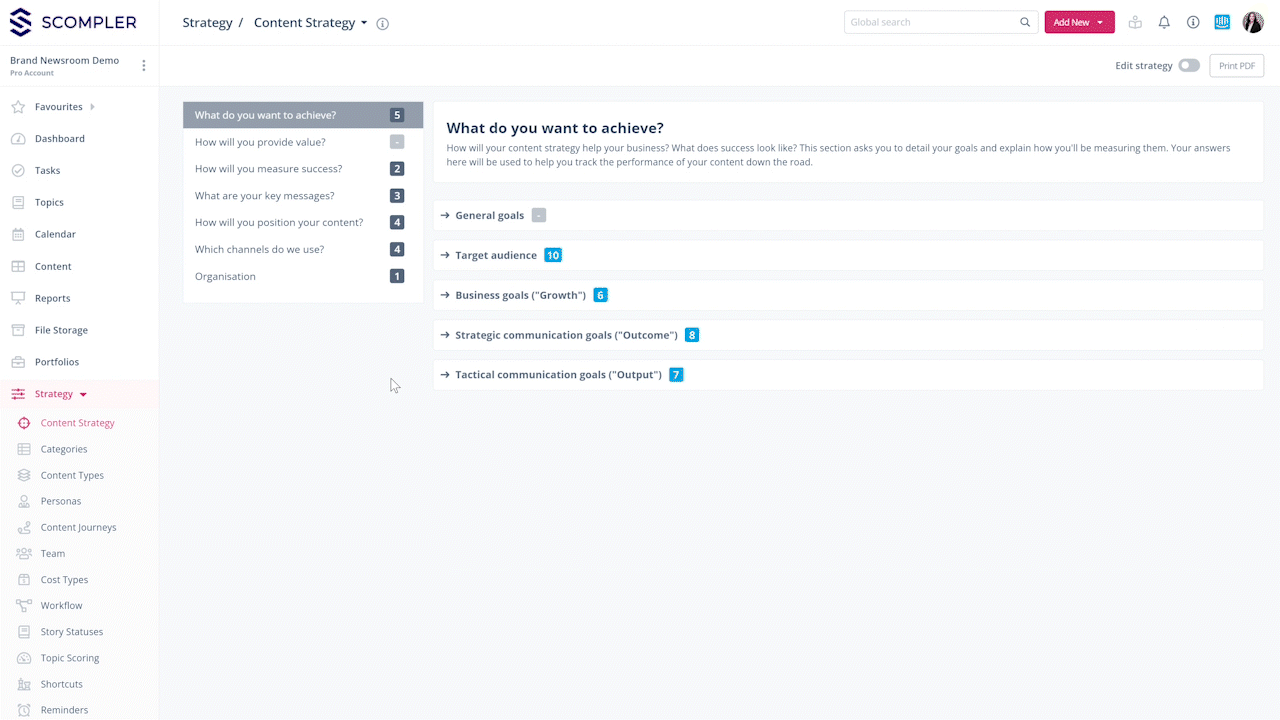Click the Add New button
1280x720 pixels.
pyautogui.click(x=1078, y=22)
